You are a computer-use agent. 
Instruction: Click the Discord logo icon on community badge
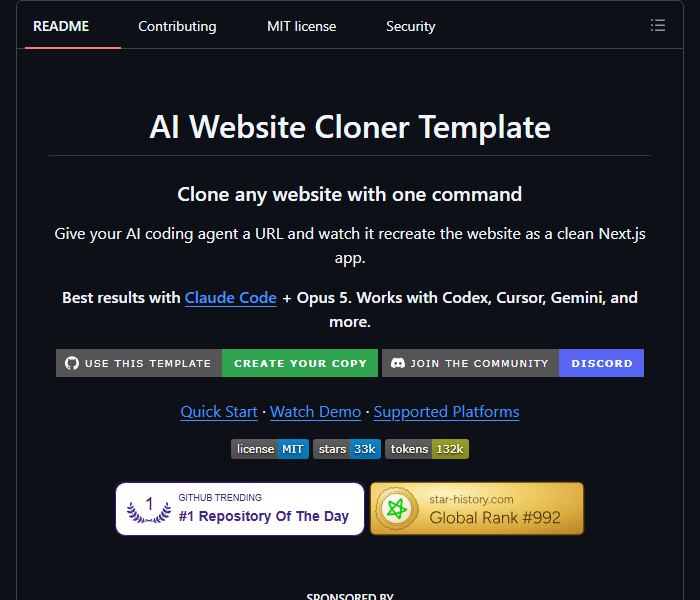click(398, 363)
